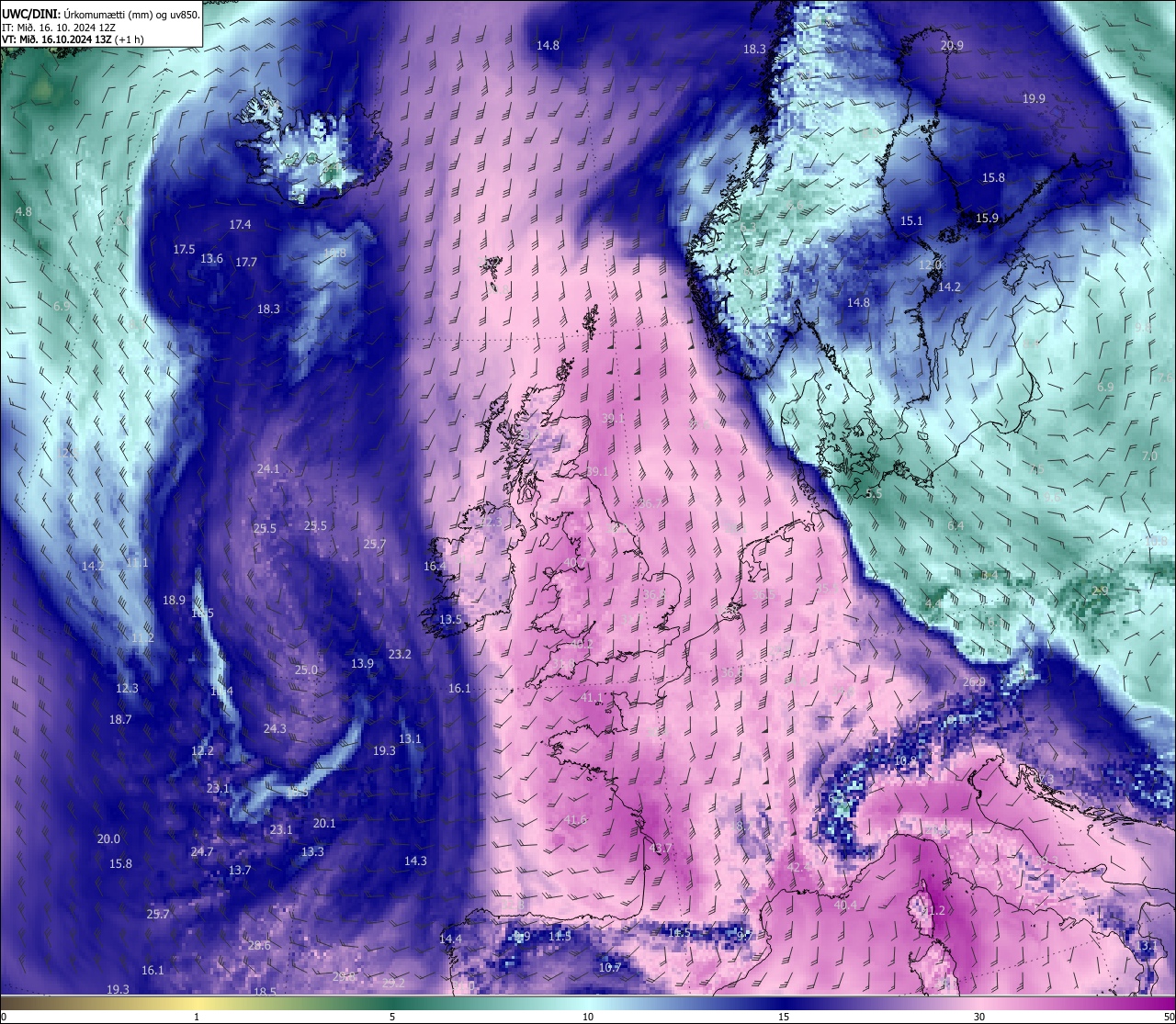Click the 20.0 value label
This screenshot has width=1176, height=1024.
coord(108,838)
